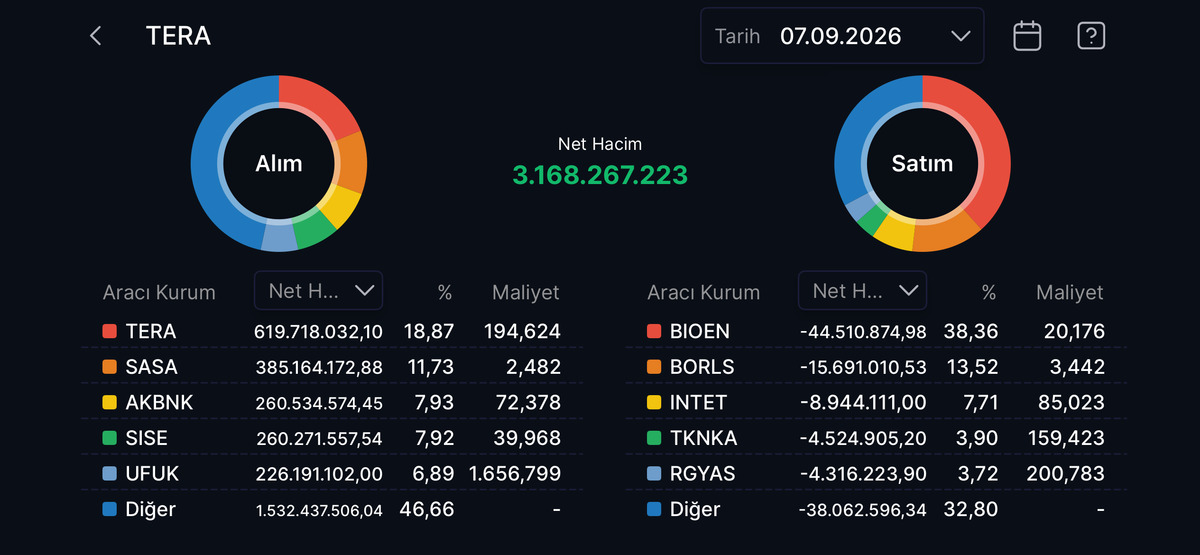
Task: Click the percentage 38,36
Action: click(973, 331)
